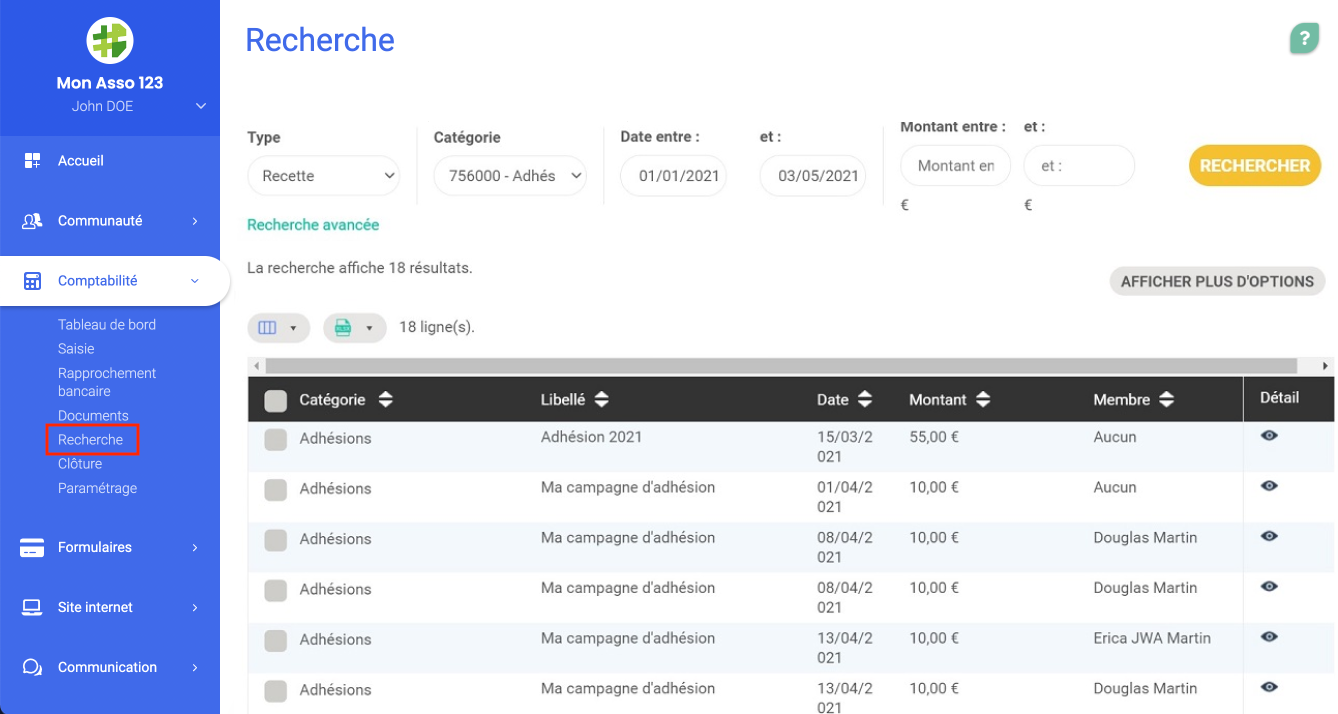
Task: Expand the Site internet menu chevron
Action: 195,608
